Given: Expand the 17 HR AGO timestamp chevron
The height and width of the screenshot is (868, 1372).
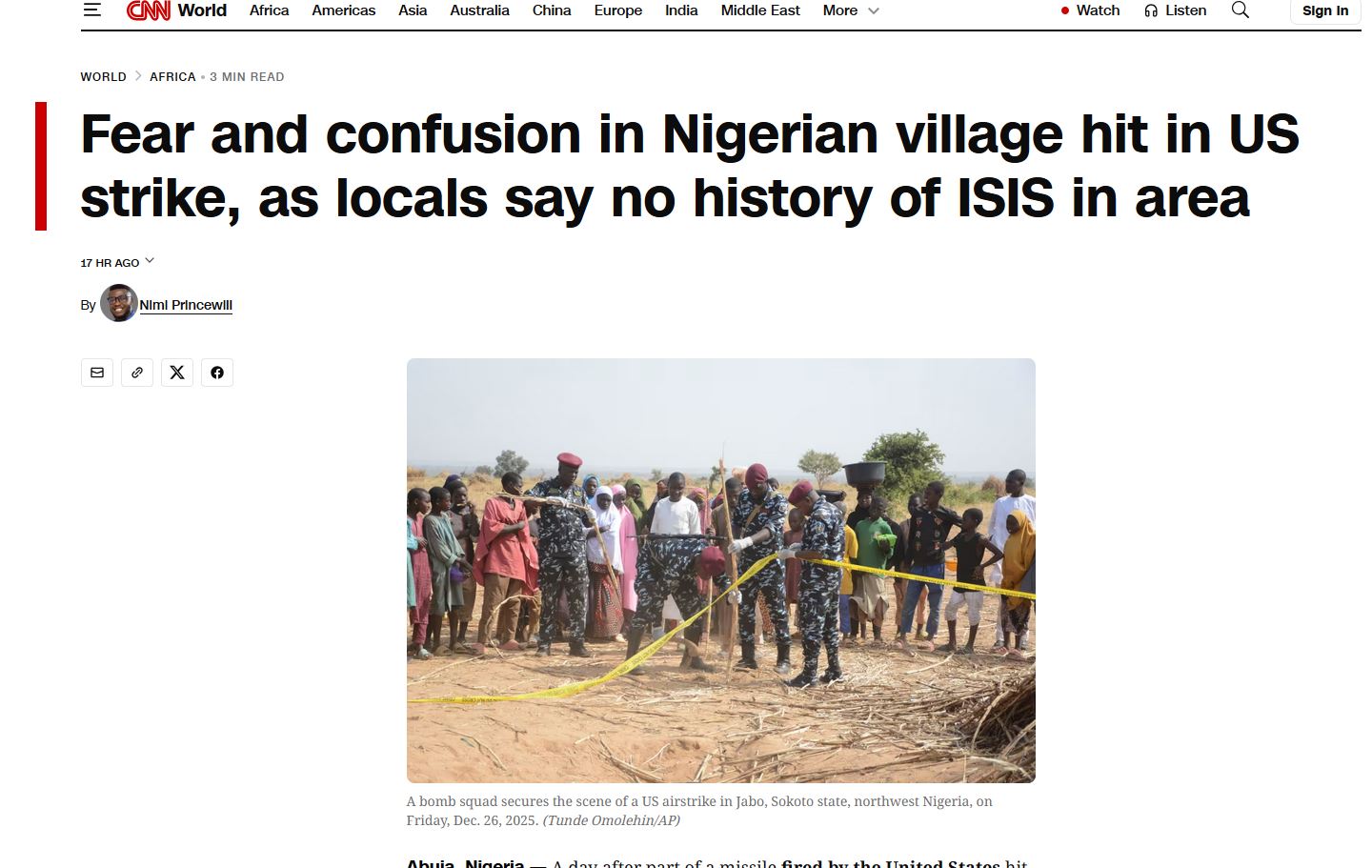Looking at the screenshot, I should [x=150, y=261].
